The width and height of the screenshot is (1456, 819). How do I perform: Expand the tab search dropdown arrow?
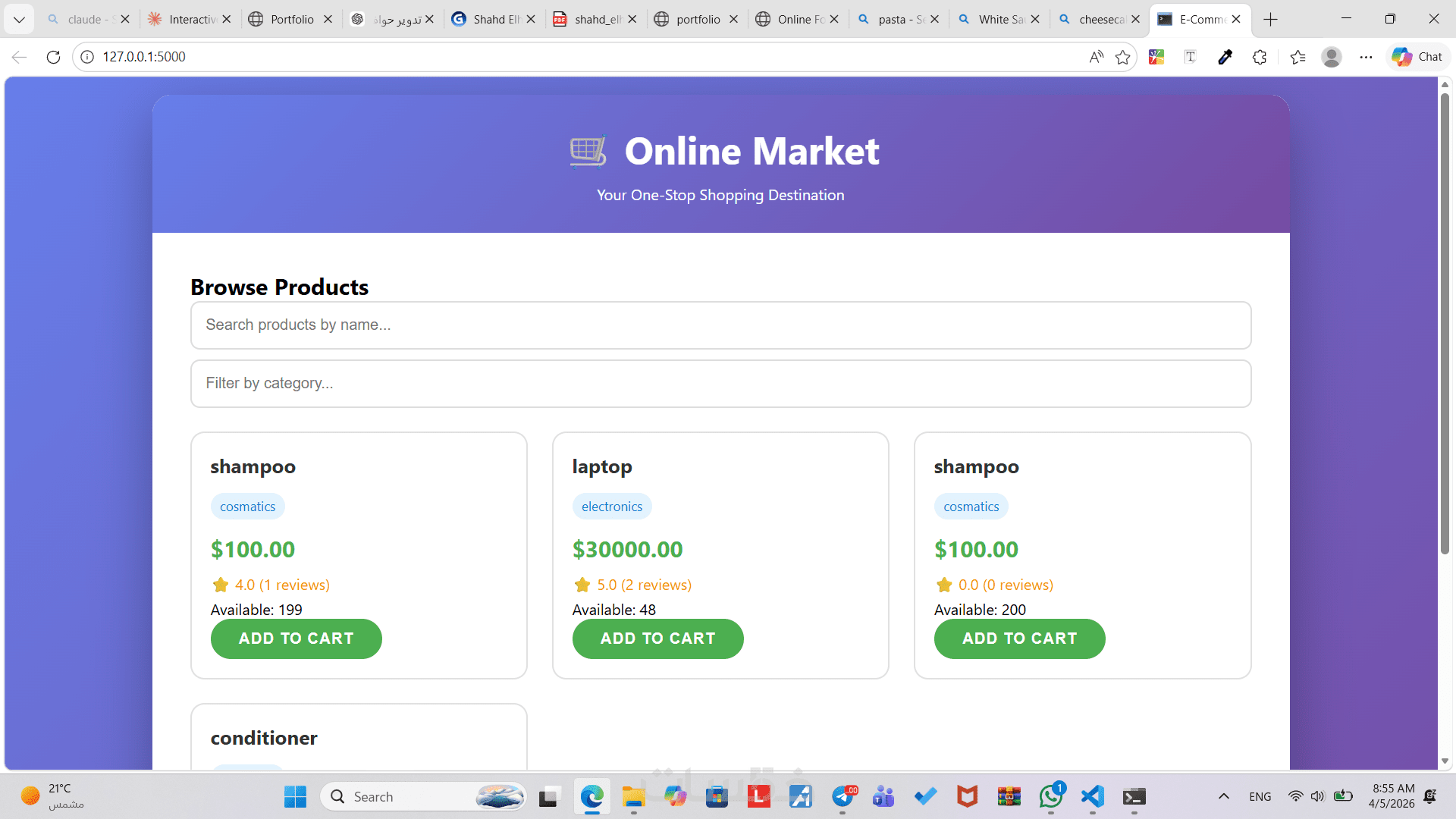pos(19,19)
